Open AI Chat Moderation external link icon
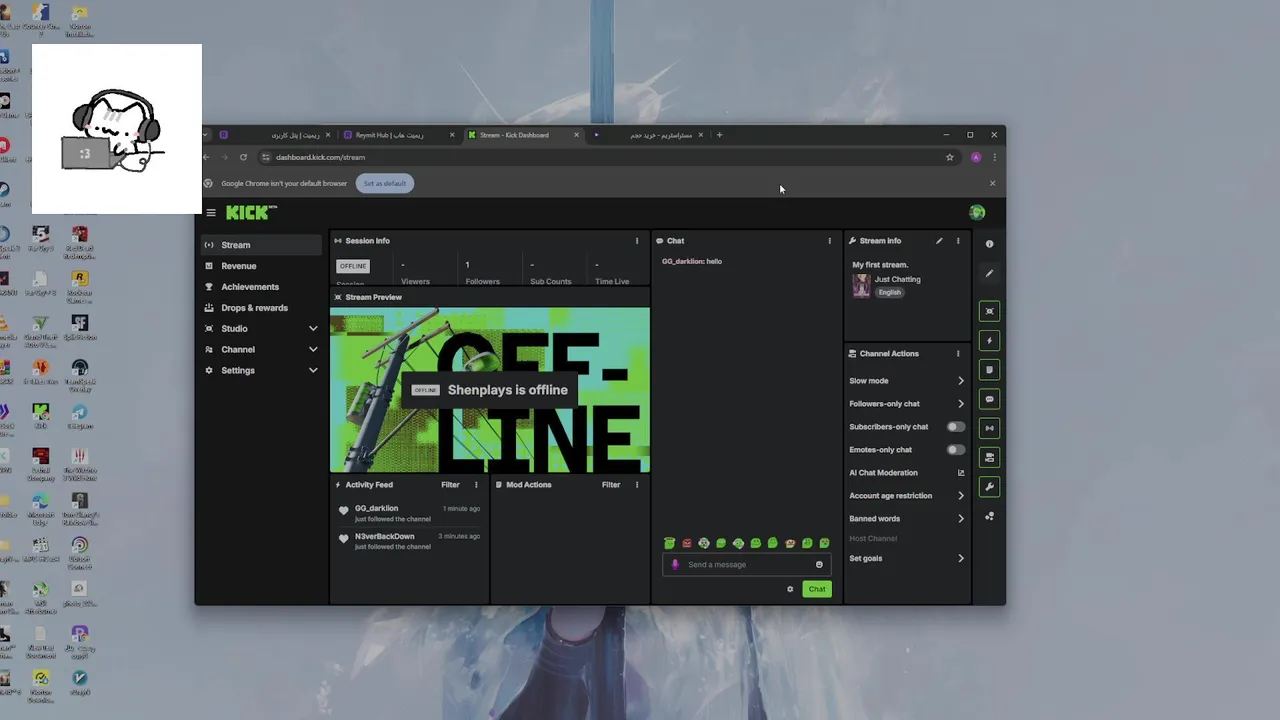The height and width of the screenshot is (720, 1280). (961, 473)
